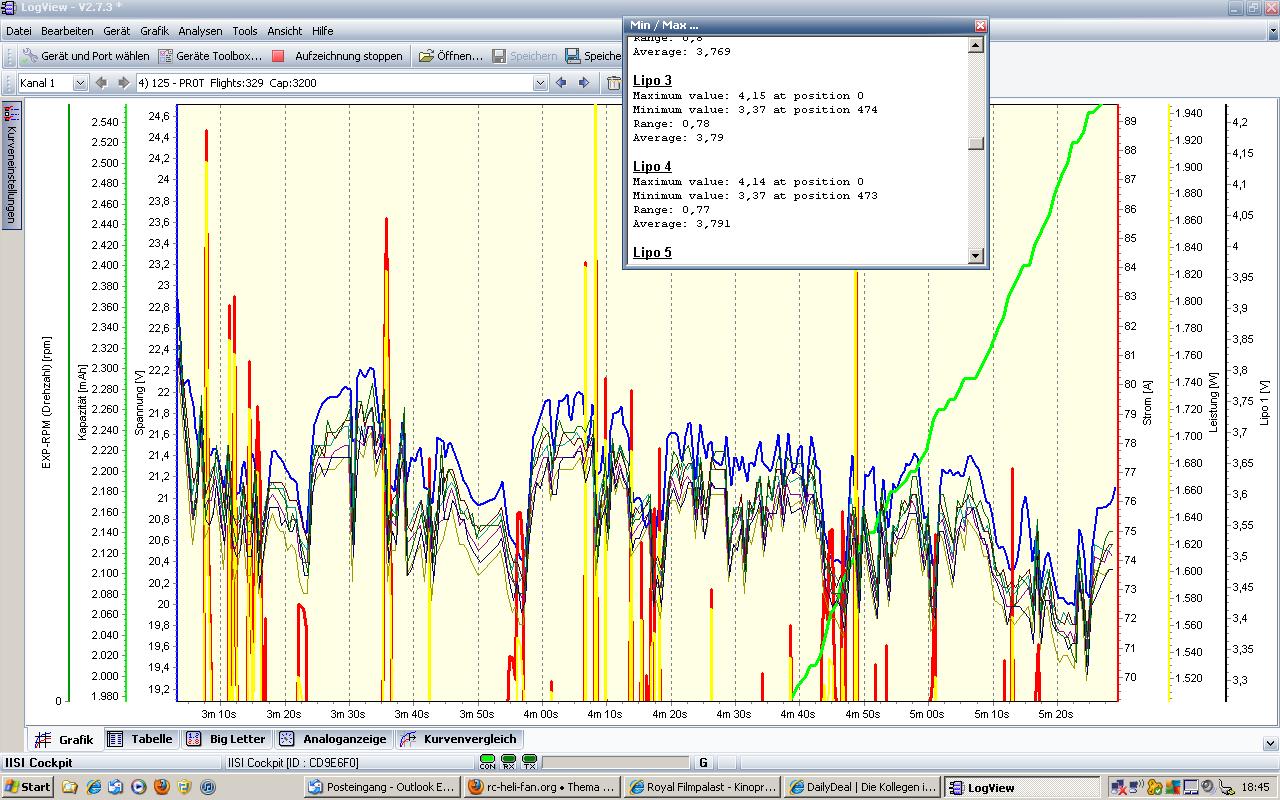Click the Lipo 4 heading

pyautogui.click(x=652, y=166)
